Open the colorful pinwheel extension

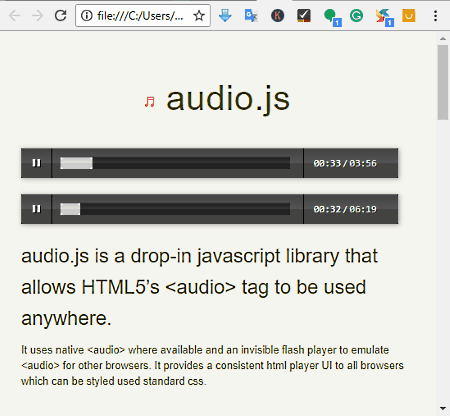tap(384, 17)
